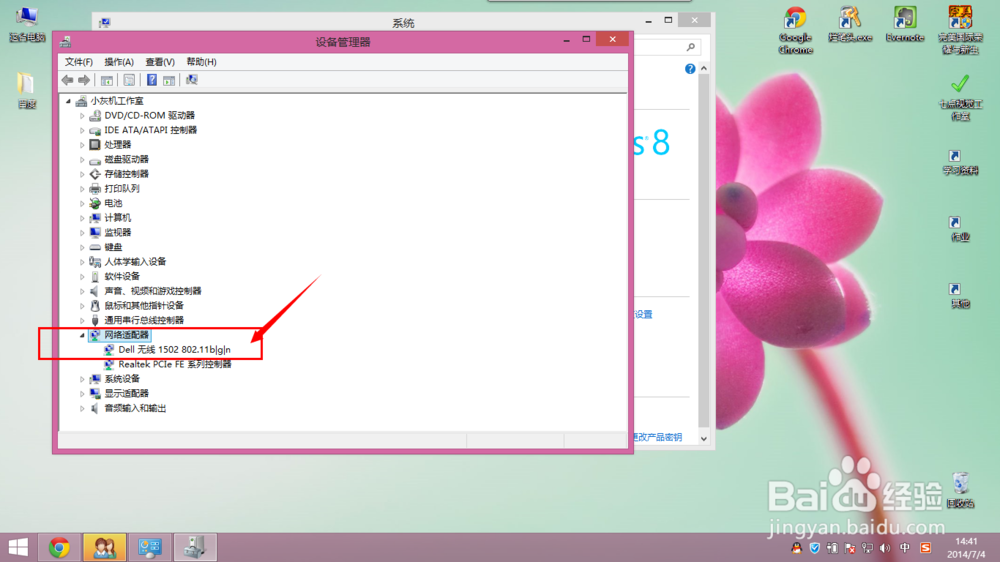Expand the 键盘 node
1000x562 pixels.
82,248
